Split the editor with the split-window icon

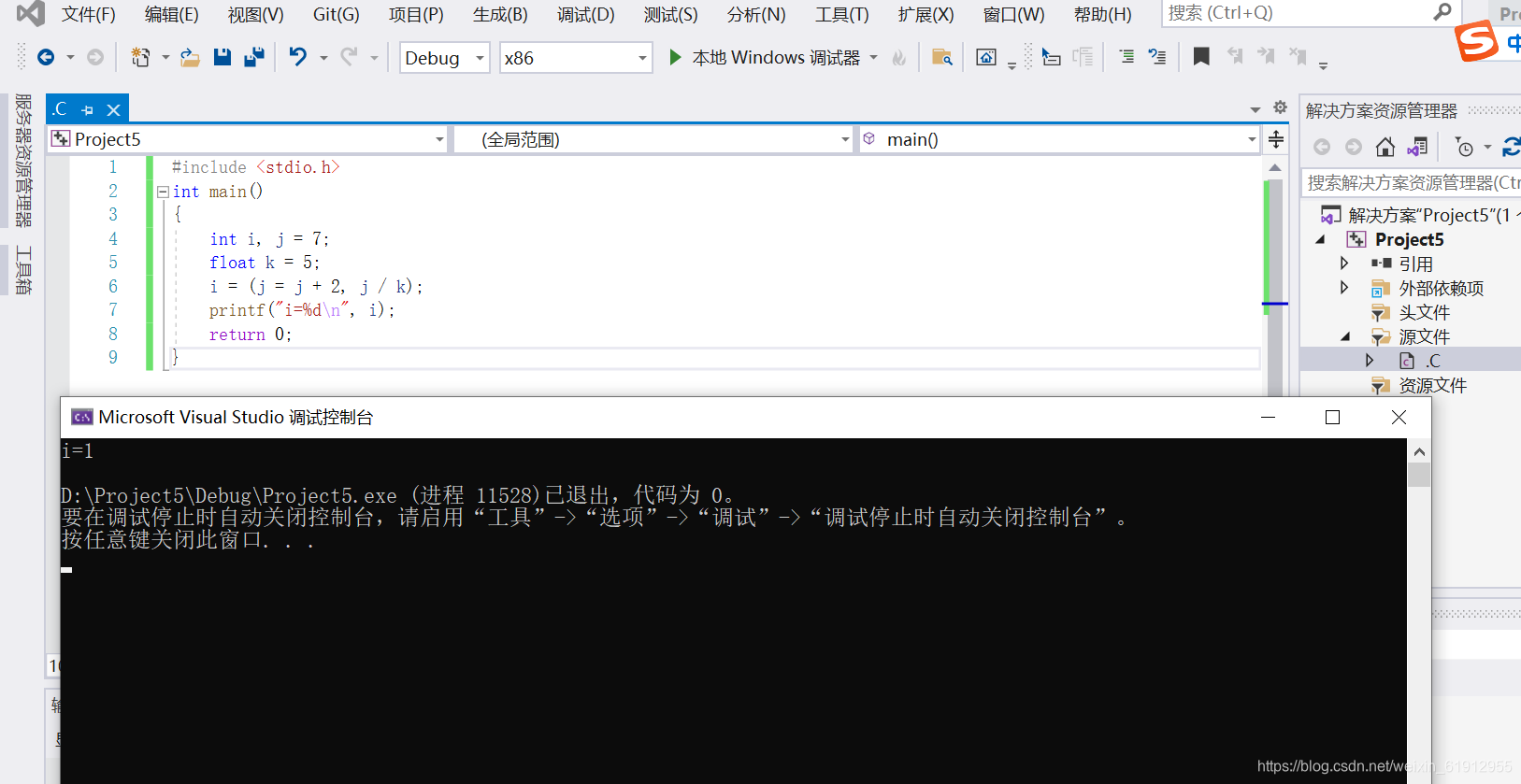coord(1276,140)
